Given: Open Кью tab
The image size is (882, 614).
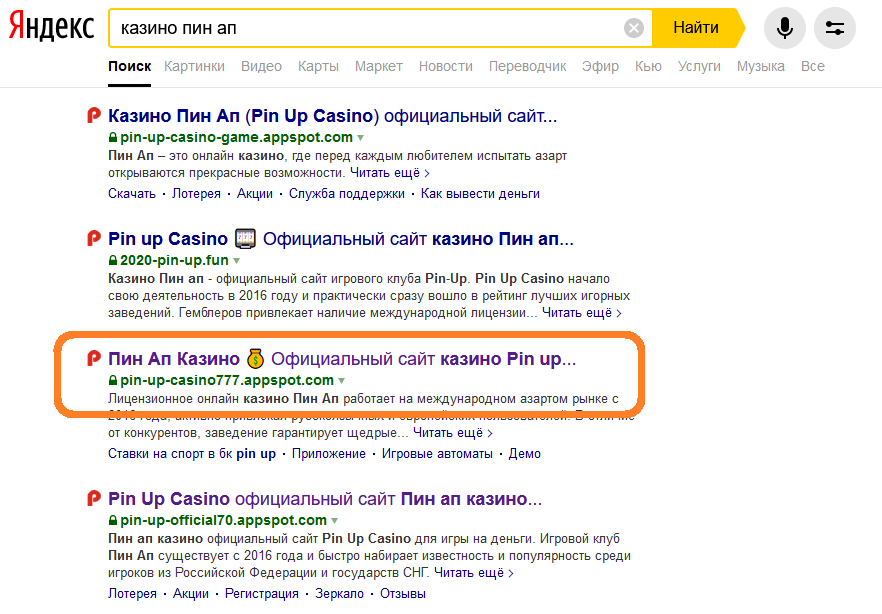Looking at the screenshot, I should (x=648, y=66).
